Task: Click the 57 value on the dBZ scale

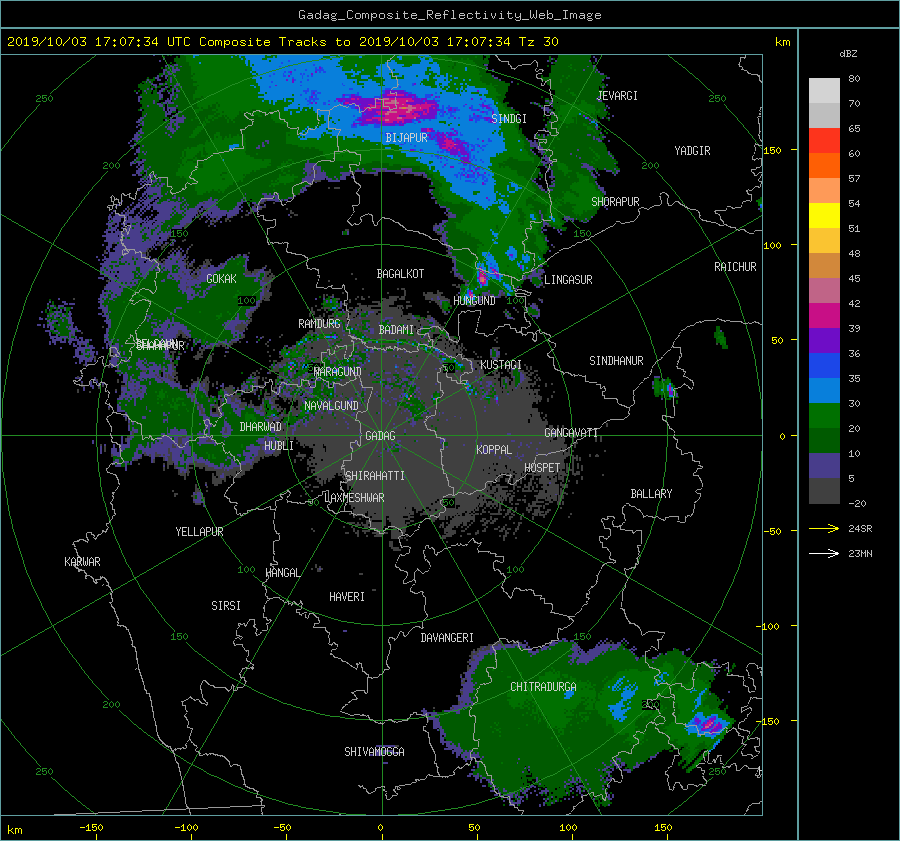Action: (x=854, y=178)
